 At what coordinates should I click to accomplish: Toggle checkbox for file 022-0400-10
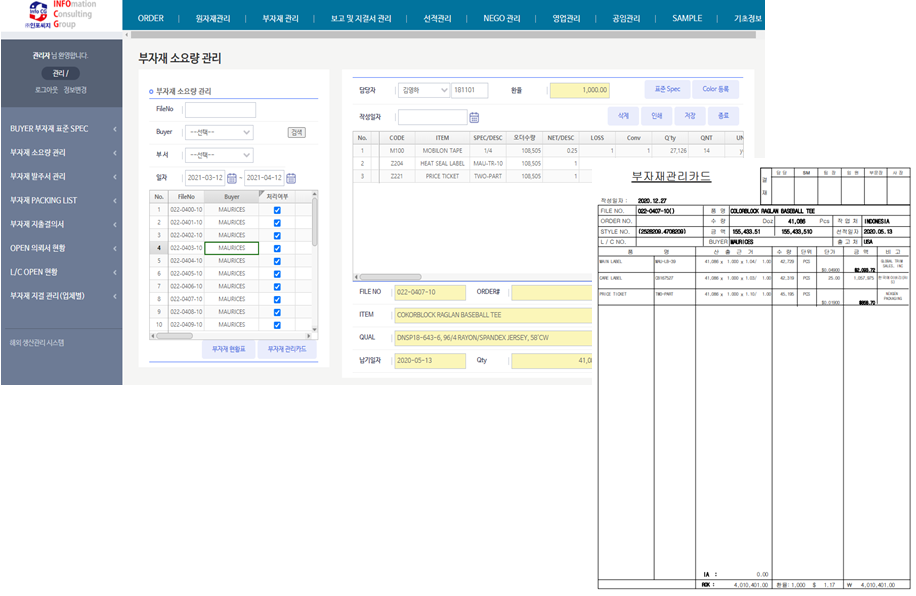[277, 210]
